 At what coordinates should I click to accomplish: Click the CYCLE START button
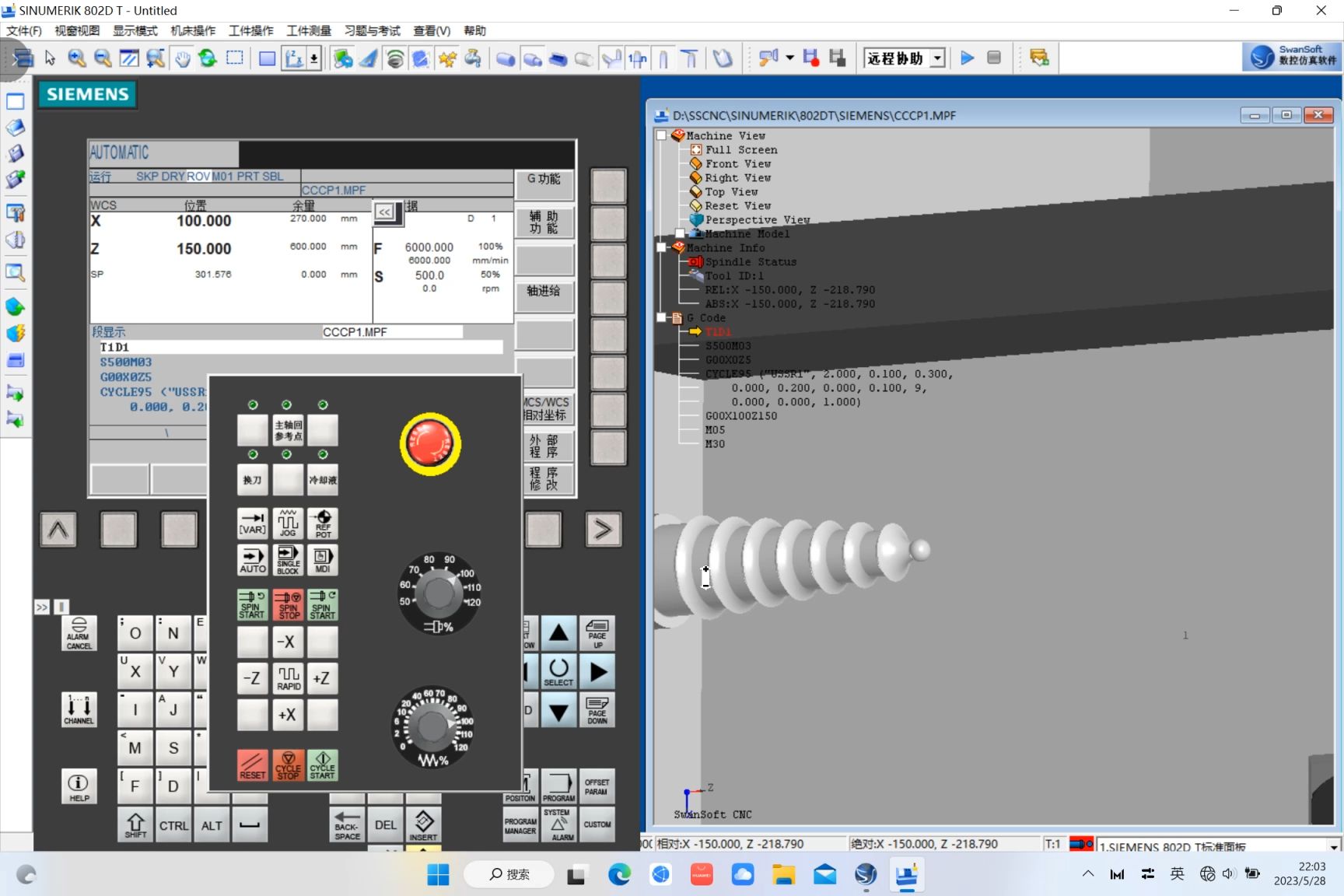(x=323, y=765)
